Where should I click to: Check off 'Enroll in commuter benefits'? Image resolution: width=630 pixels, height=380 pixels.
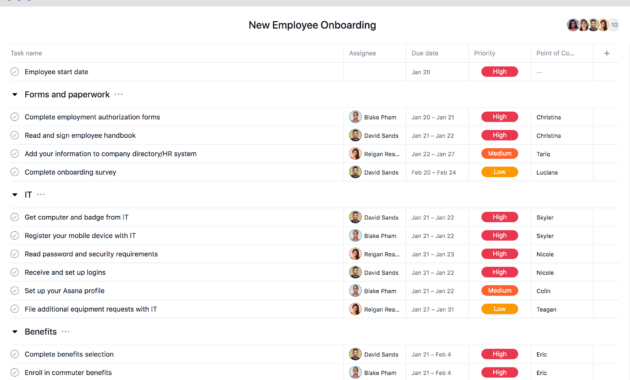(14, 372)
